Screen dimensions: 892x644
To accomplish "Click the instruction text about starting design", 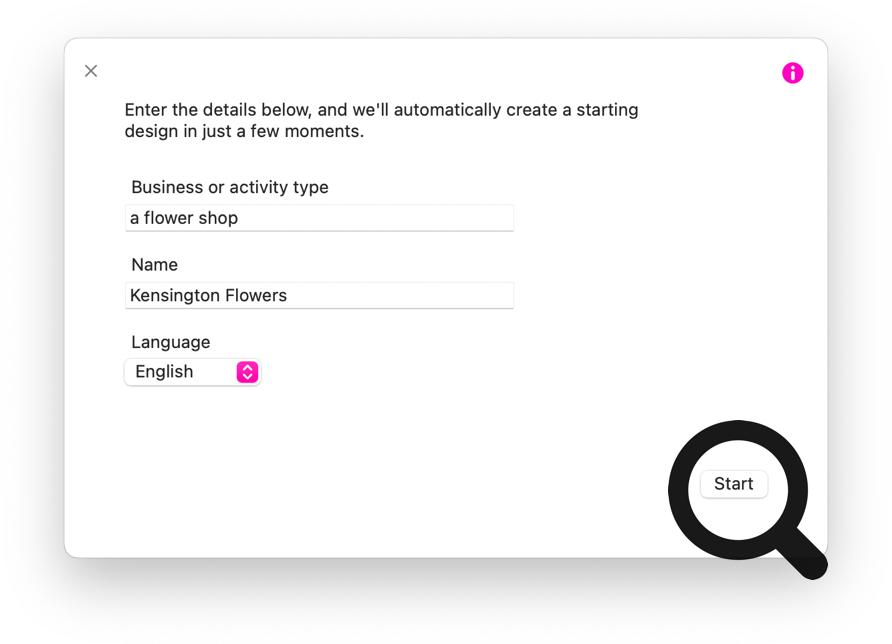I will 381,120.
